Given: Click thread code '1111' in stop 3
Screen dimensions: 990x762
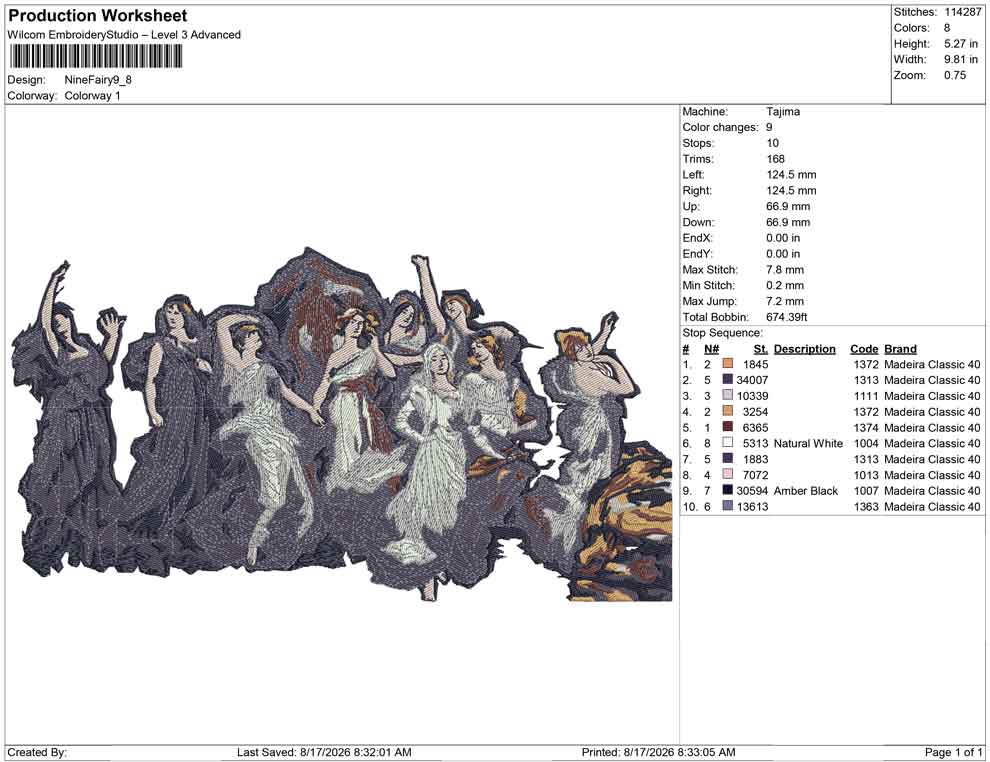Looking at the screenshot, I should [866, 396].
